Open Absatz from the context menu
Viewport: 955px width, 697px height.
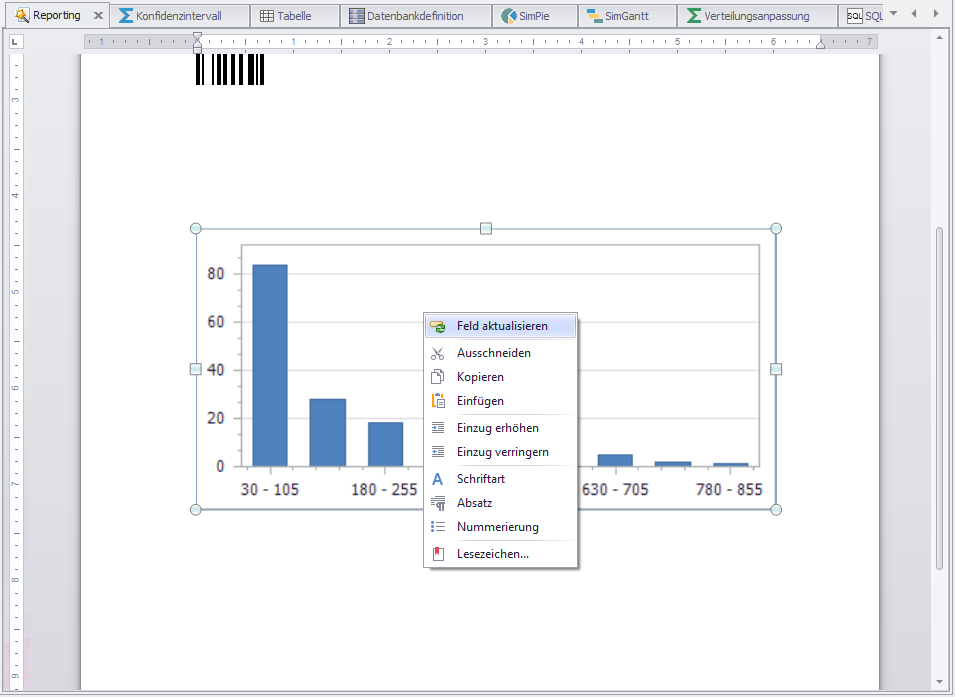pos(500,503)
